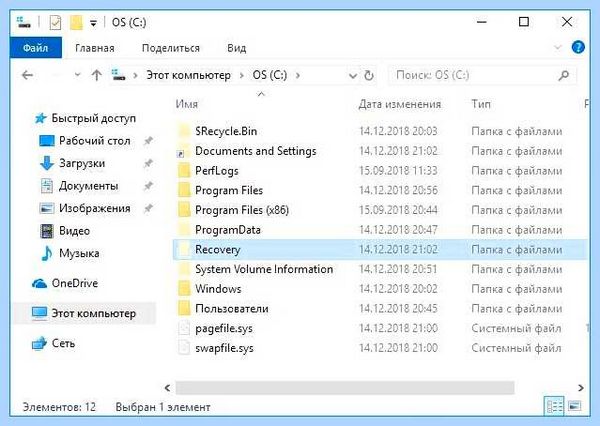The image size is (600, 426).
Task: Click Этот компьютер in the address path
Action: (189, 75)
